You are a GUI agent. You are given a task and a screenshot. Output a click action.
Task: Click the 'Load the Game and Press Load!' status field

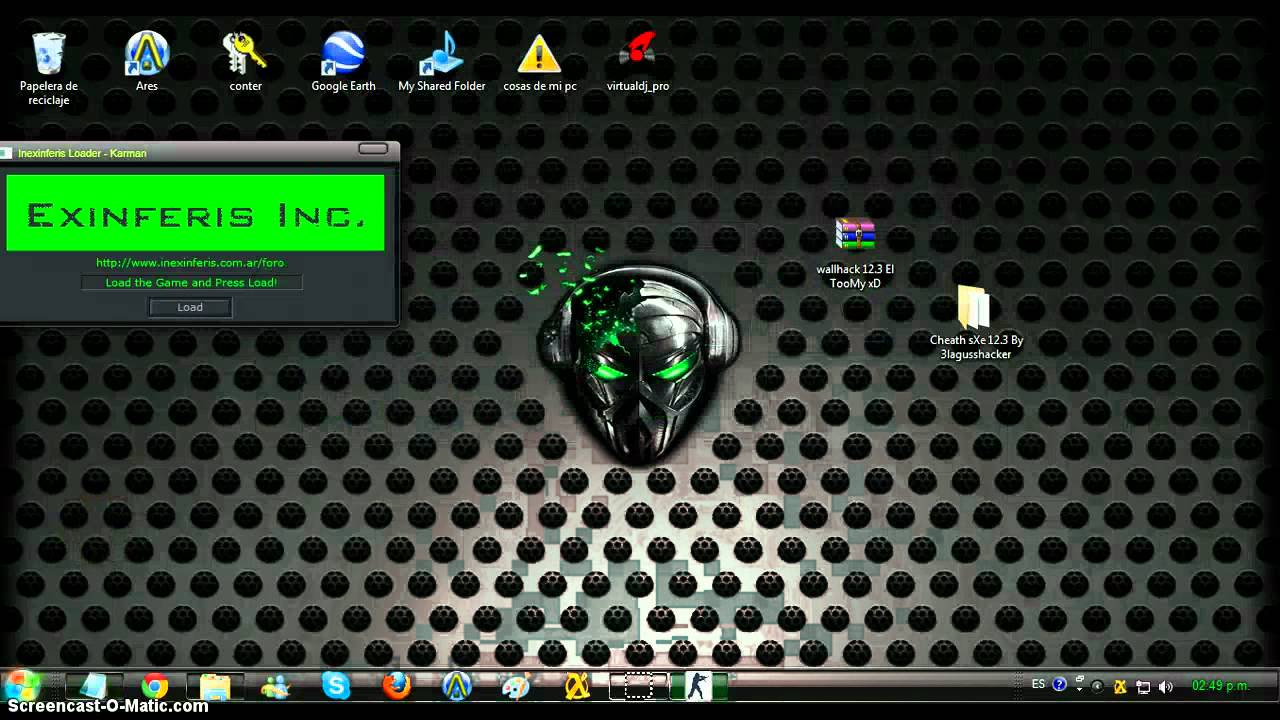[x=191, y=283]
